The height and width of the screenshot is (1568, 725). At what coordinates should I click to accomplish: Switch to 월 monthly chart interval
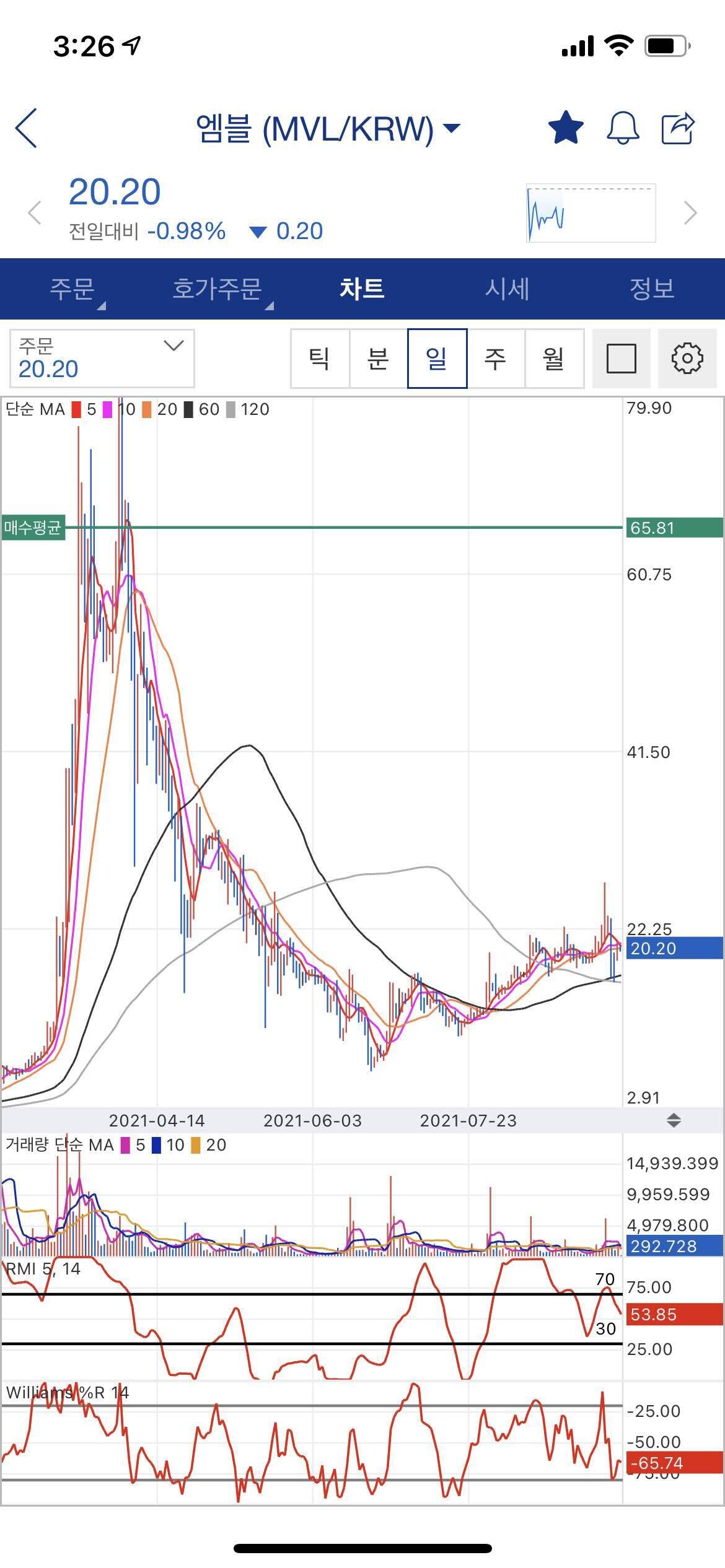(x=554, y=359)
